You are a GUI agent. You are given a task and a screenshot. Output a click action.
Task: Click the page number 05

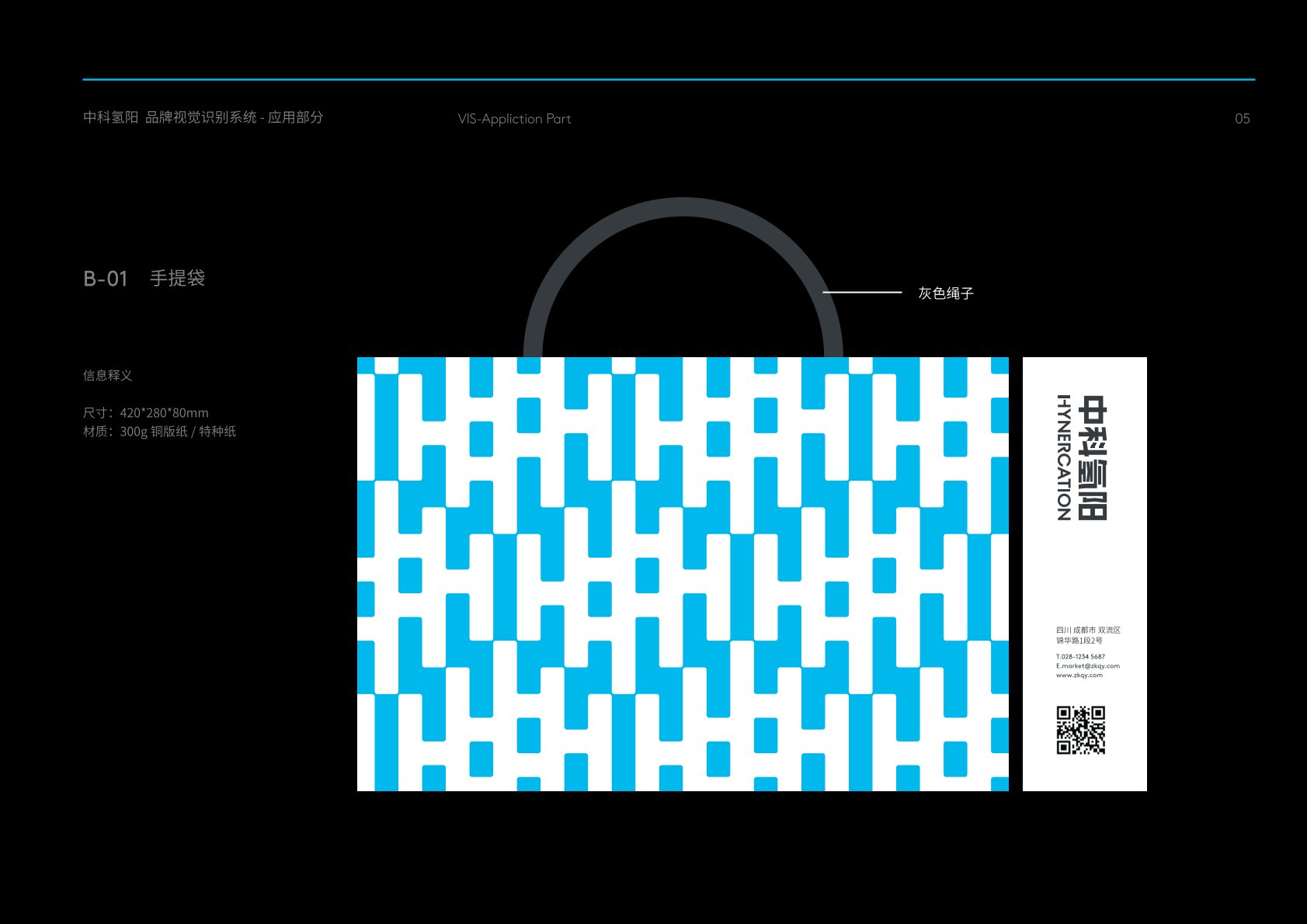1242,119
